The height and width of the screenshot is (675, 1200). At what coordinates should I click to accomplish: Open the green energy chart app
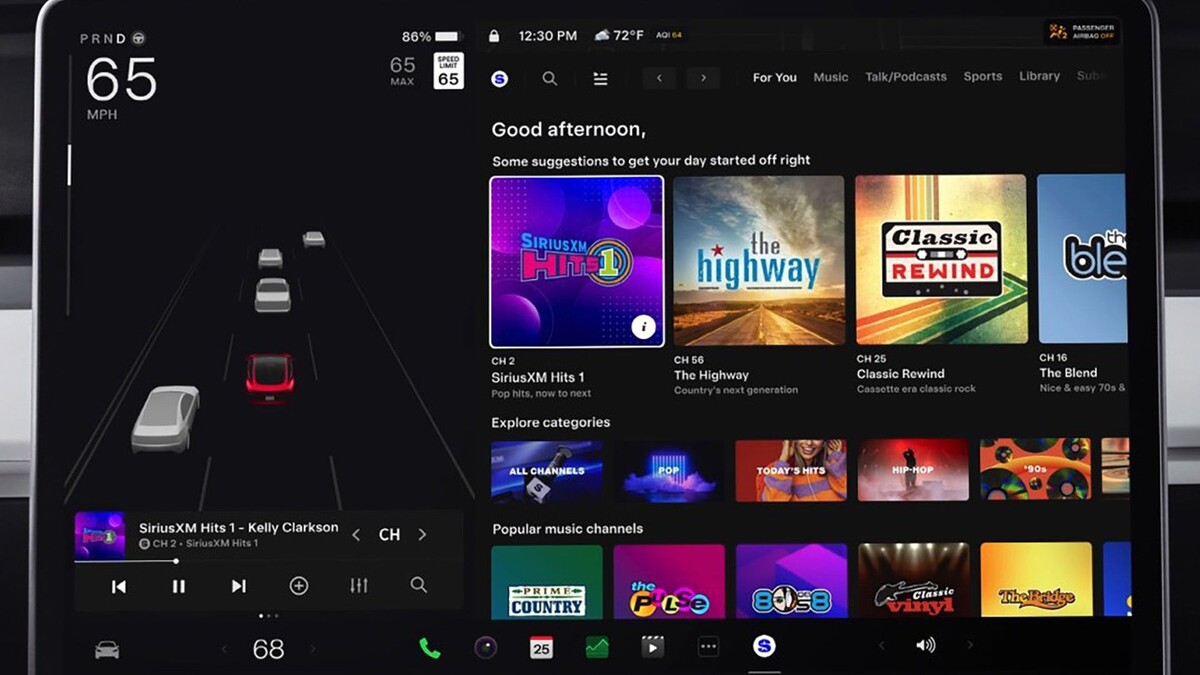[597, 648]
